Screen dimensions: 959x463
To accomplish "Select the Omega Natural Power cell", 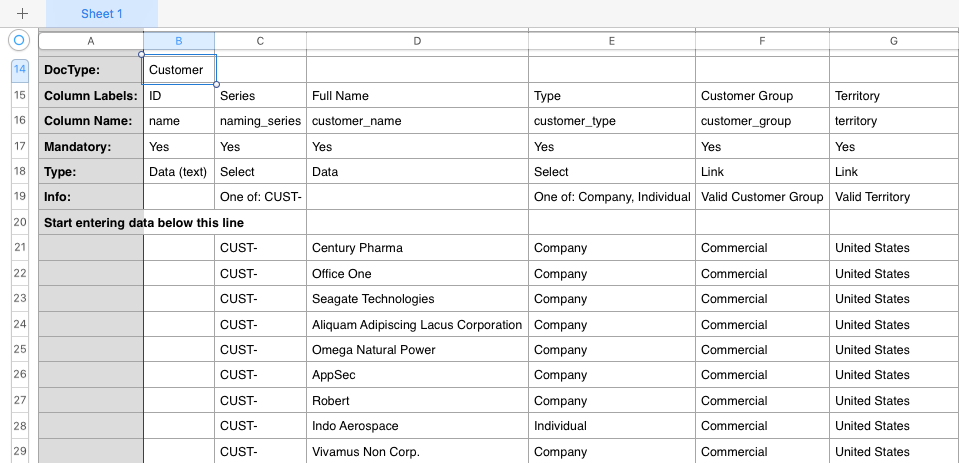I will (x=417, y=350).
